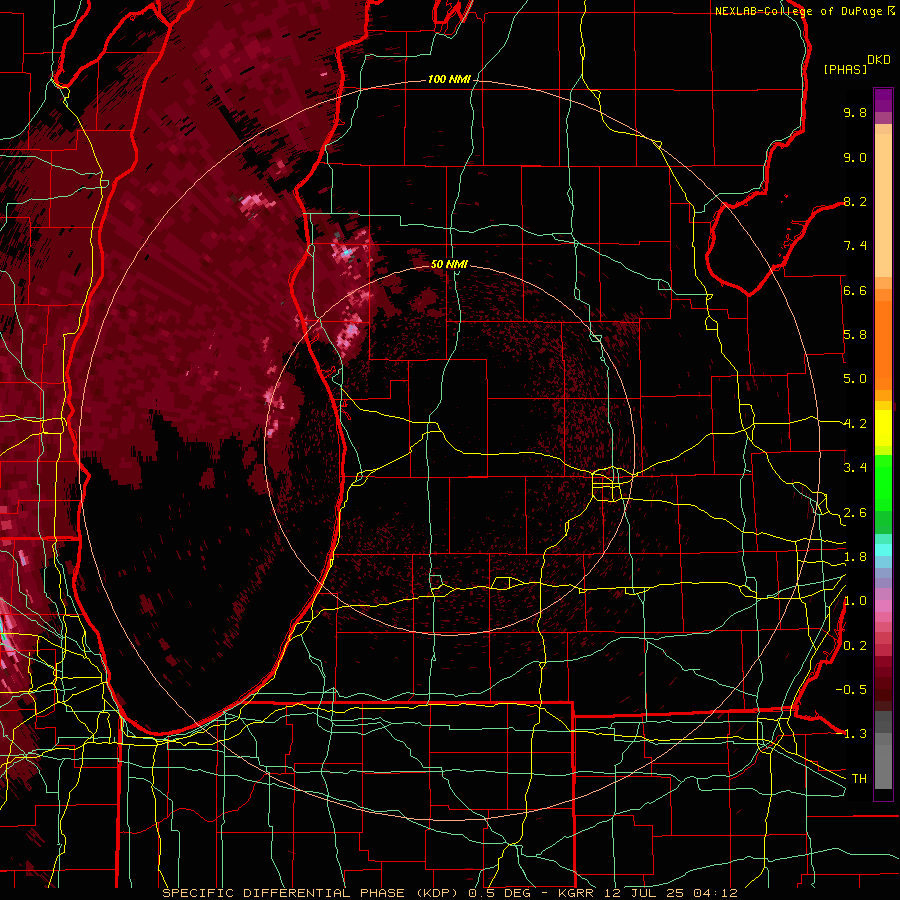Select the 0.2 scale value label
Image resolution: width=900 pixels, height=900 pixels.
pyautogui.click(x=855, y=646)
